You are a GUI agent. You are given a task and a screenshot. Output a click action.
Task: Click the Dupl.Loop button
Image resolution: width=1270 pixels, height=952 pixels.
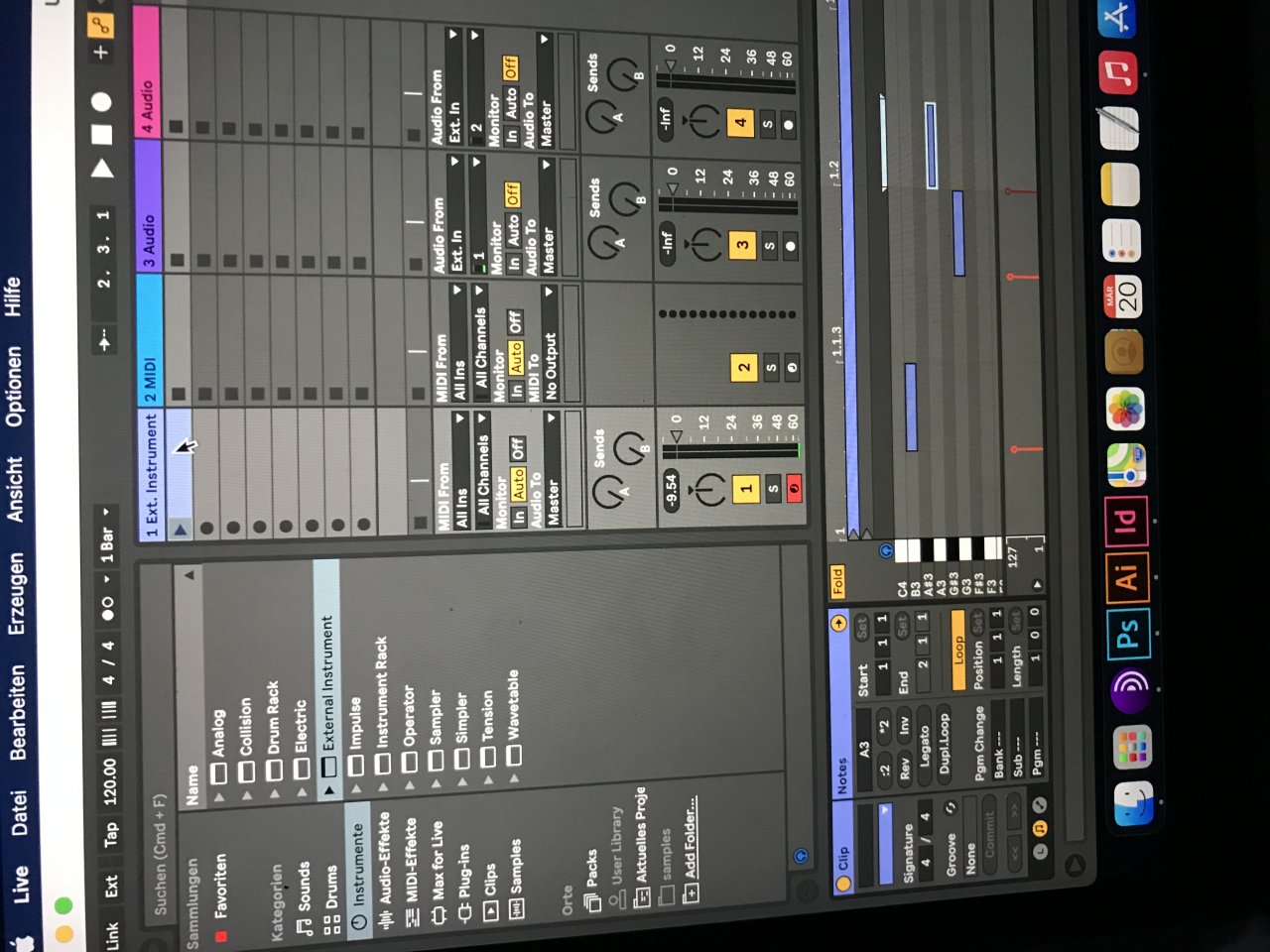coord(945,745)
